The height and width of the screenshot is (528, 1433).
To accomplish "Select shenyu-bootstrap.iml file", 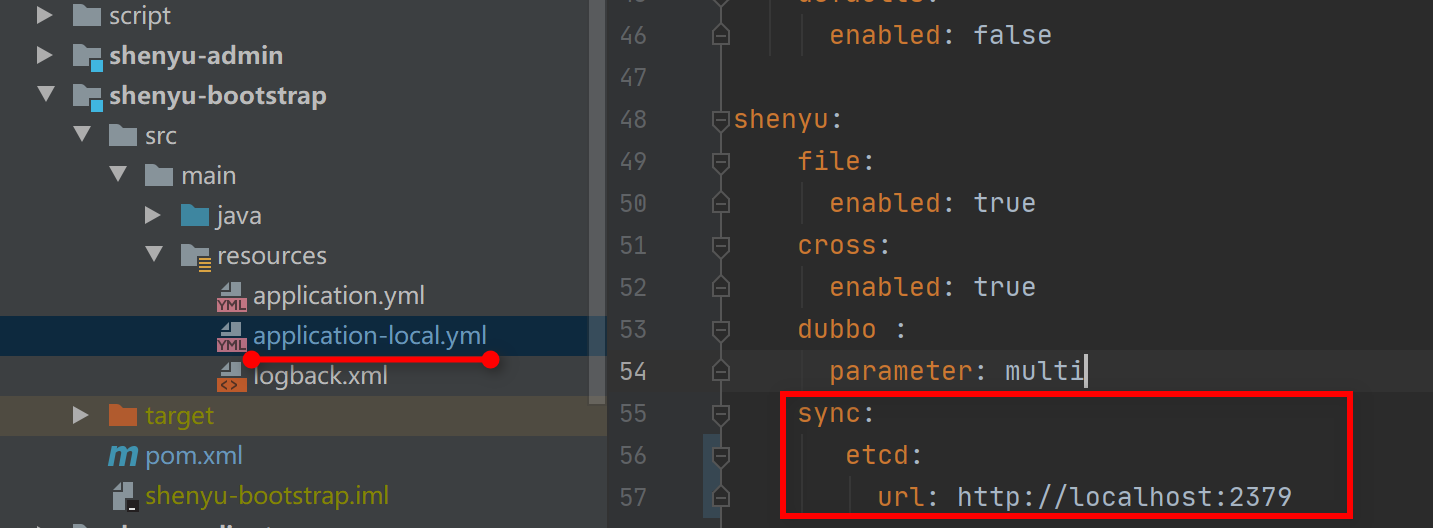I will tap(266, 495).
